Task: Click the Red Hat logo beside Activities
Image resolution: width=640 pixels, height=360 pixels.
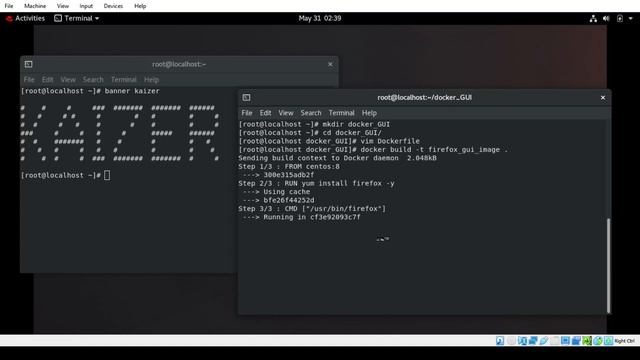Action: point(9,18)
